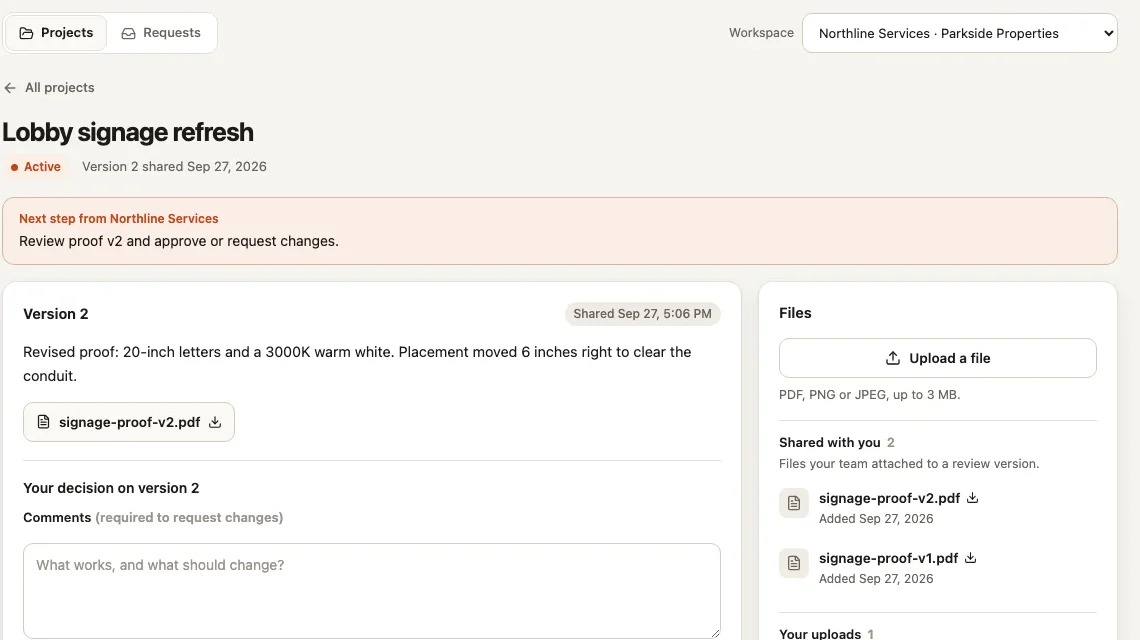Click the Upload a file button

(x=937, y=358)
